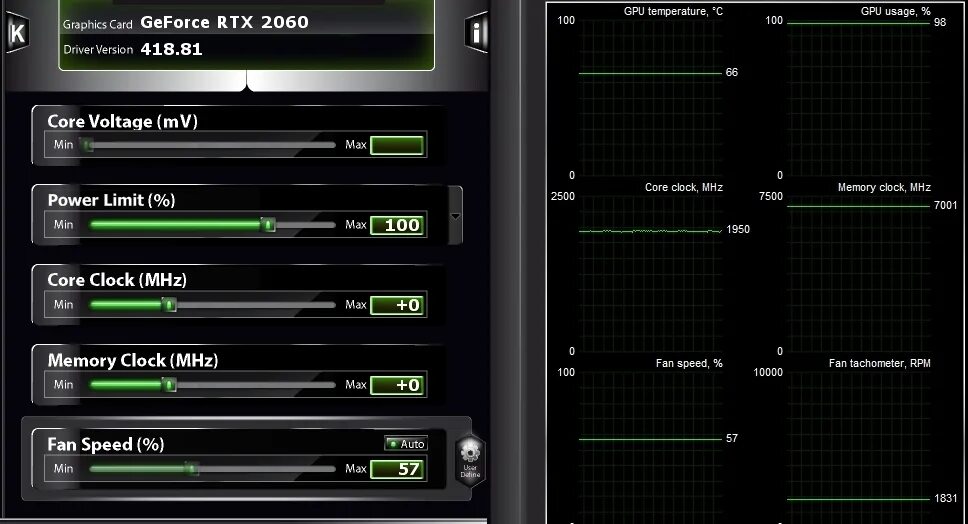Click the Memory Clock value field showing +0
This screenshot has height=524, width=968.
397,385
